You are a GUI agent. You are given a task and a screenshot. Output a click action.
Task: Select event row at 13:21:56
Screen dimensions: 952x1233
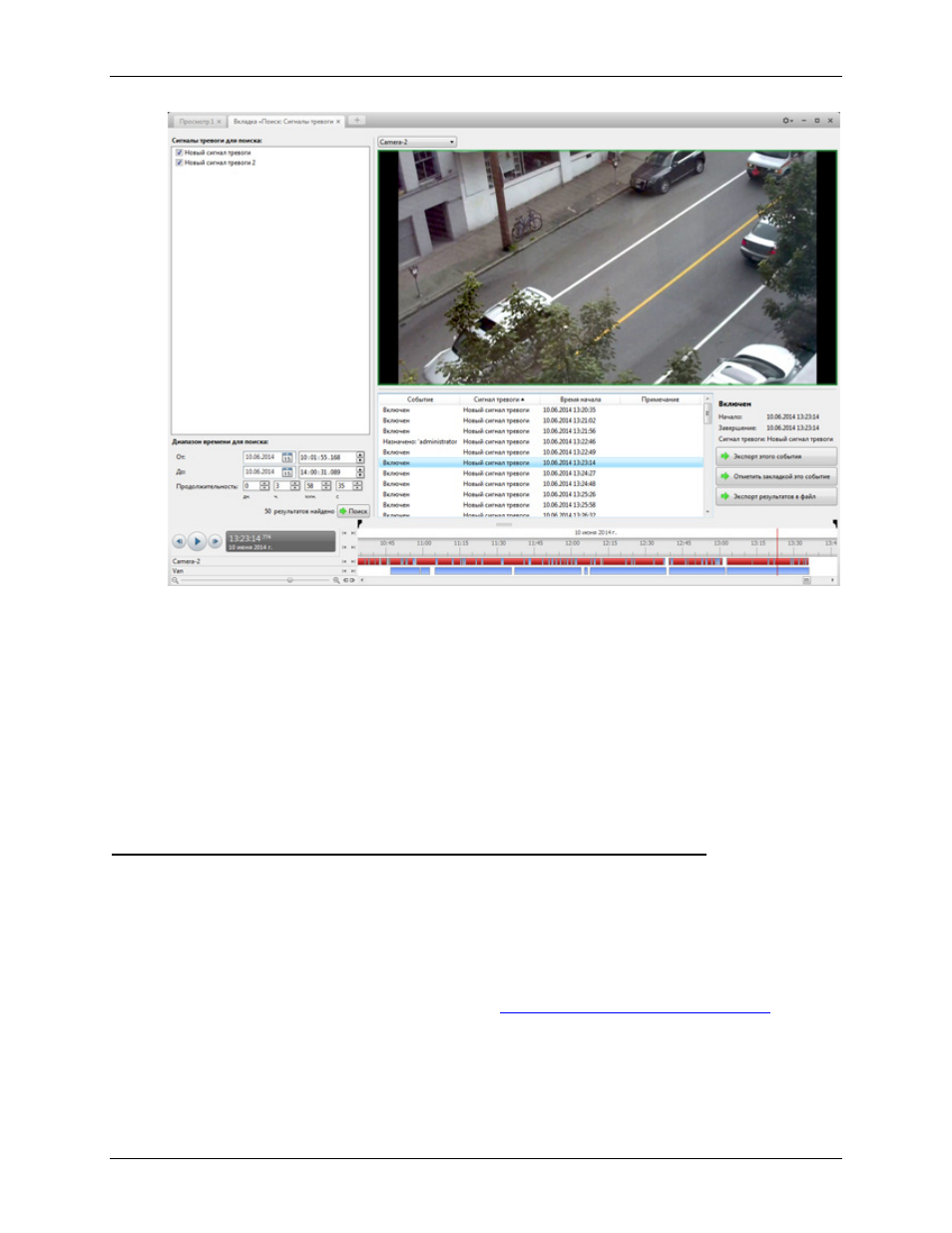click(x=541, y=431)
